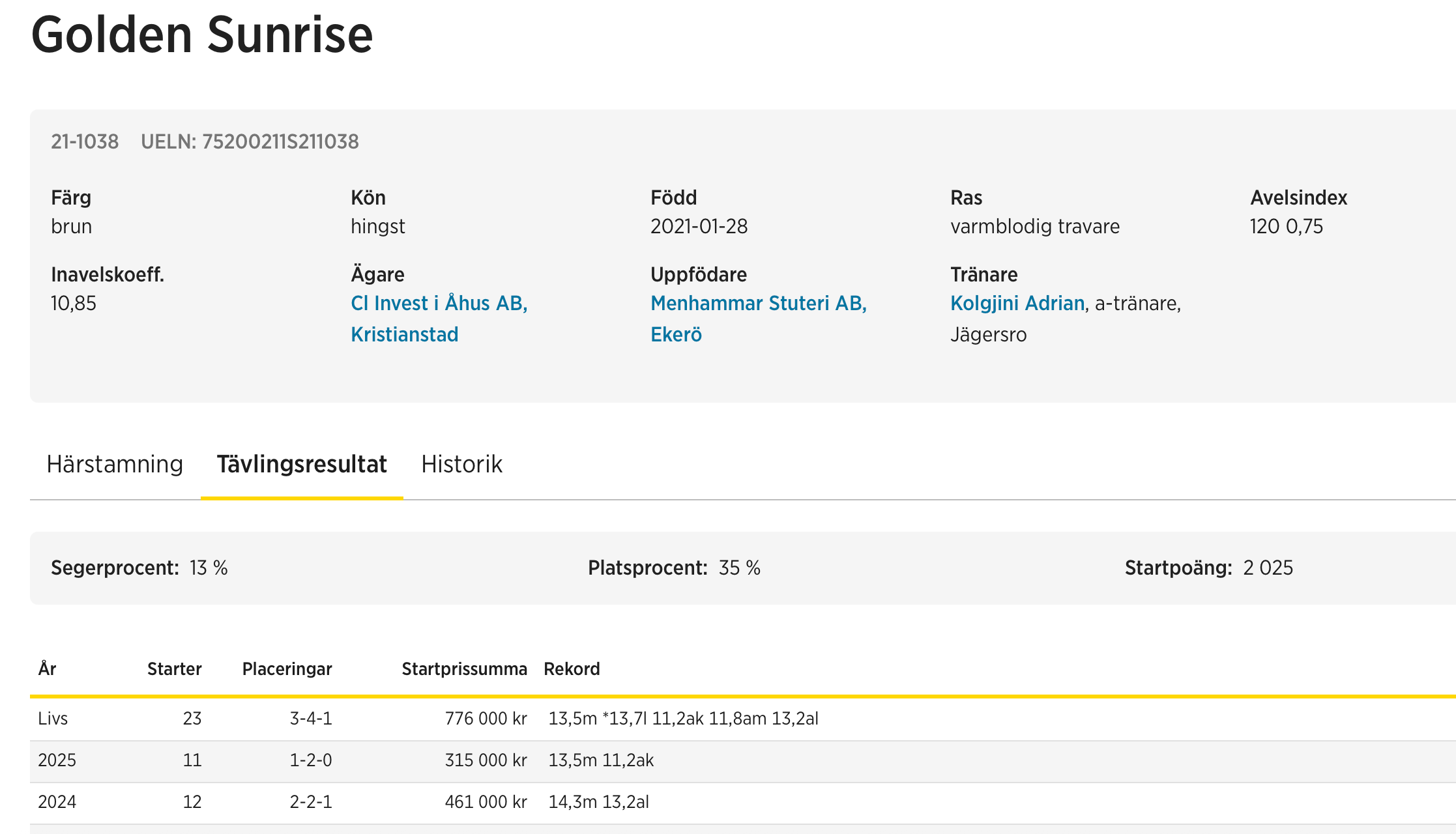Screen dimensions: 1456x834
Task: Click the Starter column header
Action: [x=174, y=669]
